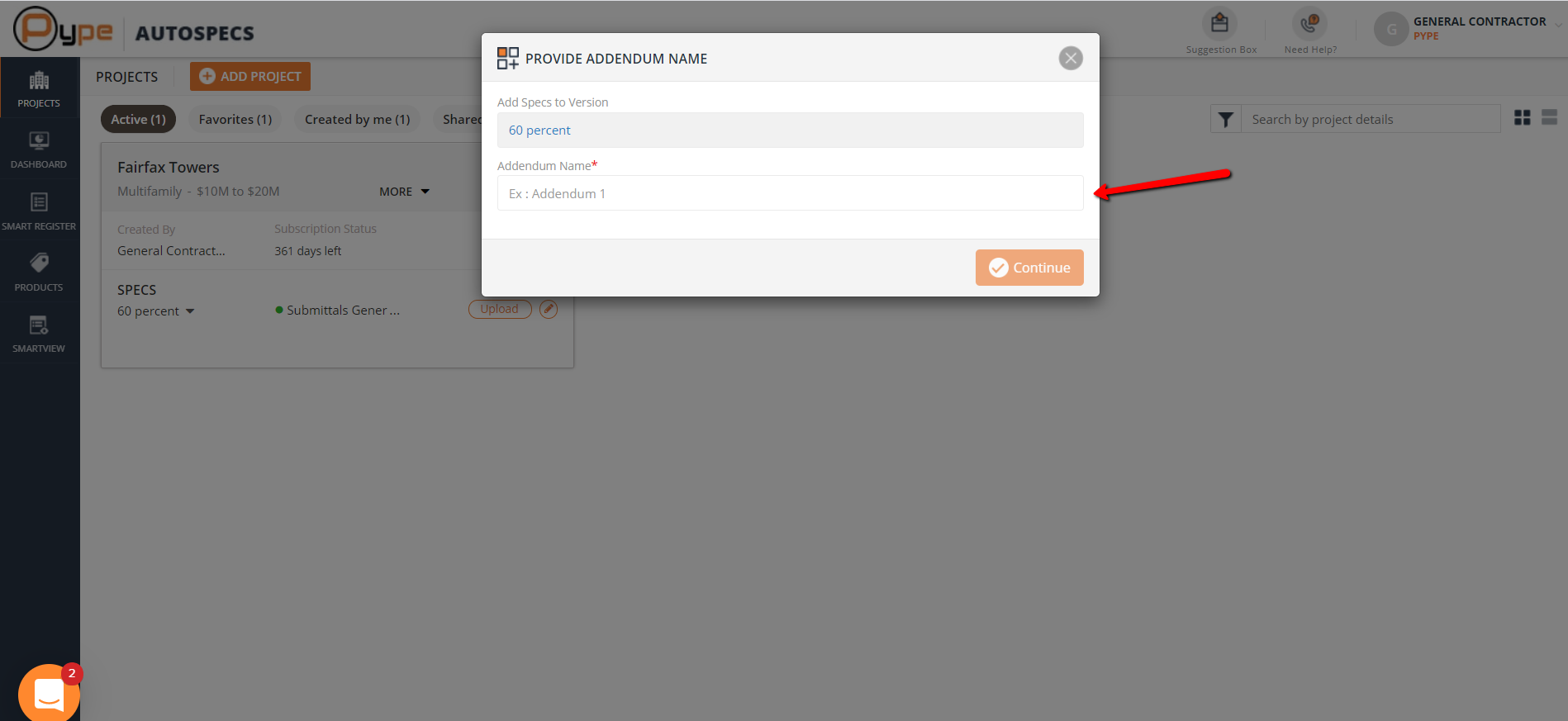Open the Projects sidebar icon

tap(39, 88)
